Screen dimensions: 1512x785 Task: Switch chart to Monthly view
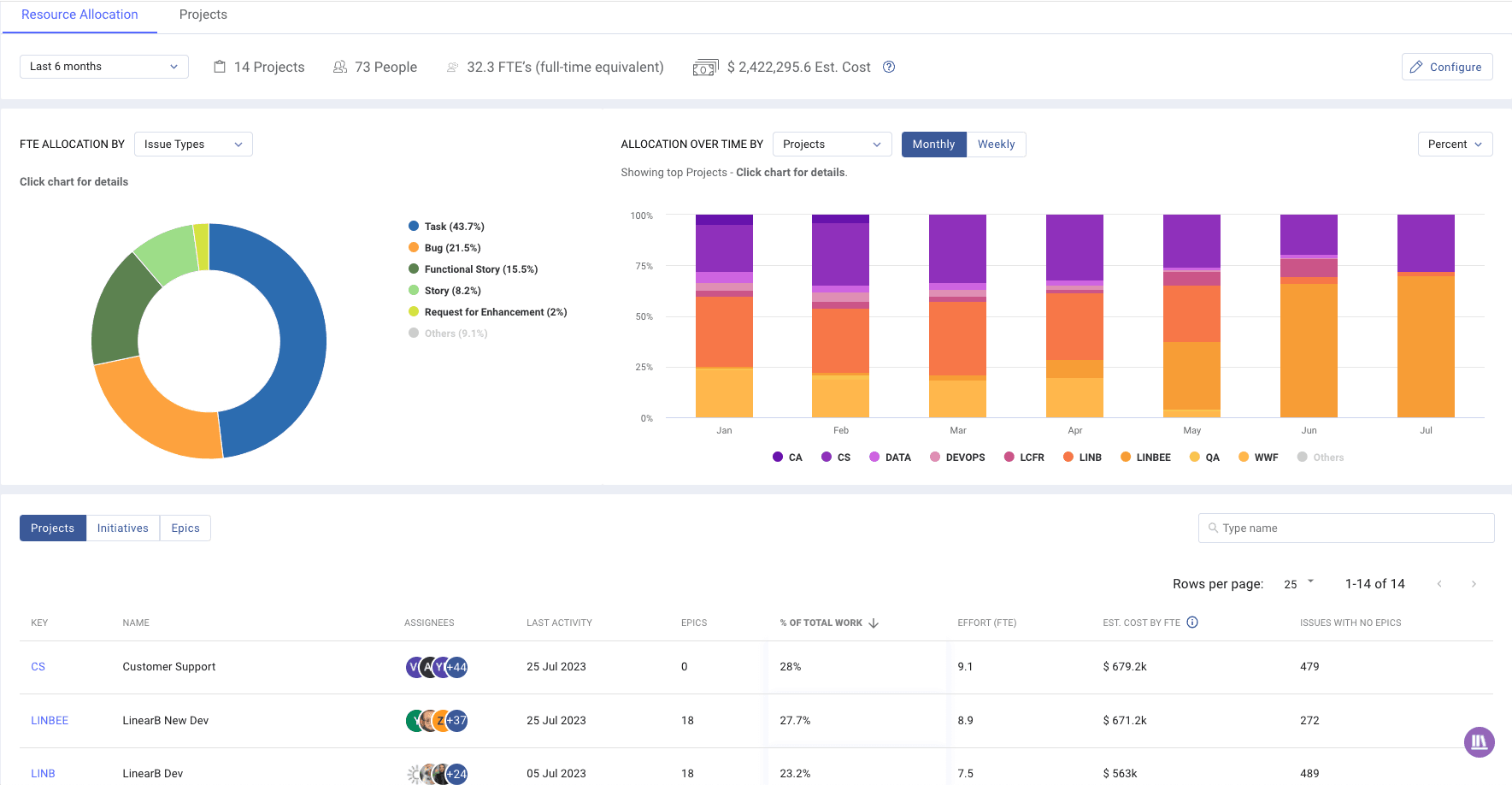point(933,145)
